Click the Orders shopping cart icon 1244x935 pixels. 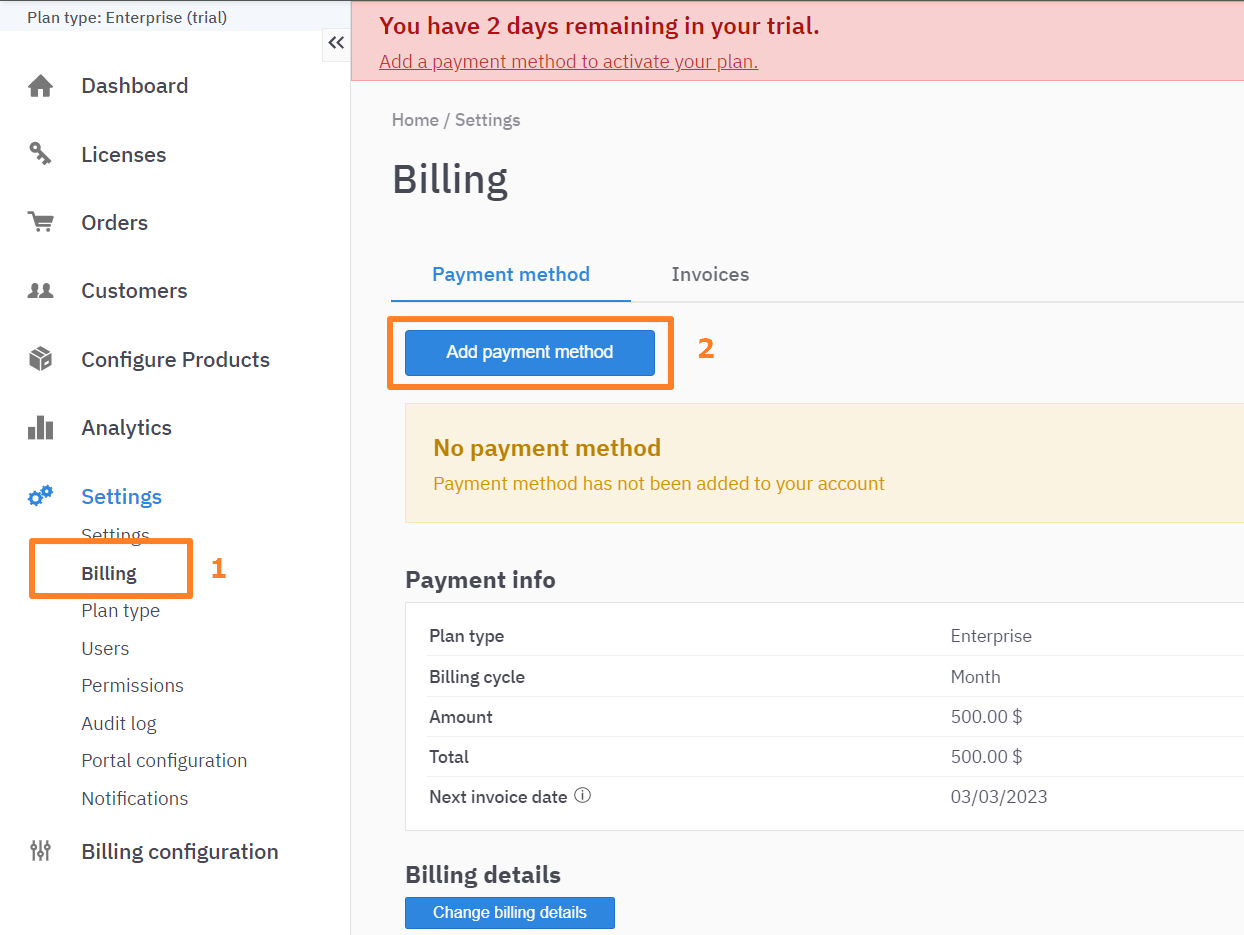click(40, 223)
